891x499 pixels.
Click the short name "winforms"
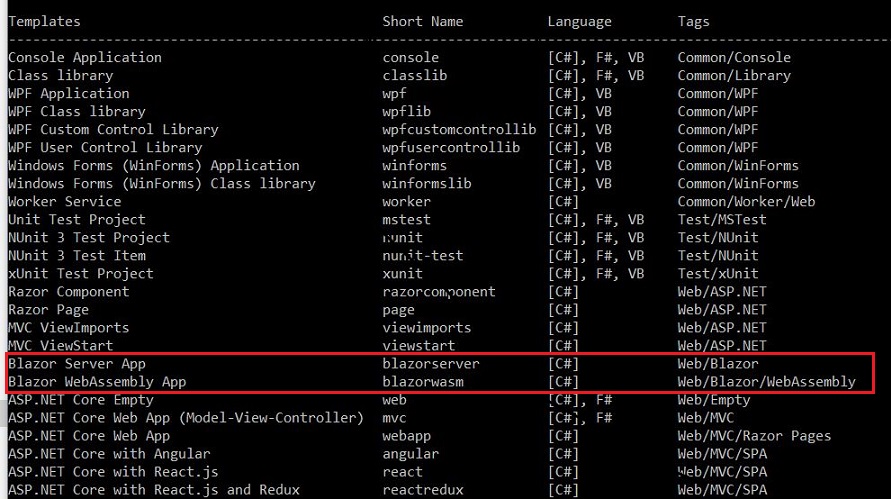pos(414,166)
